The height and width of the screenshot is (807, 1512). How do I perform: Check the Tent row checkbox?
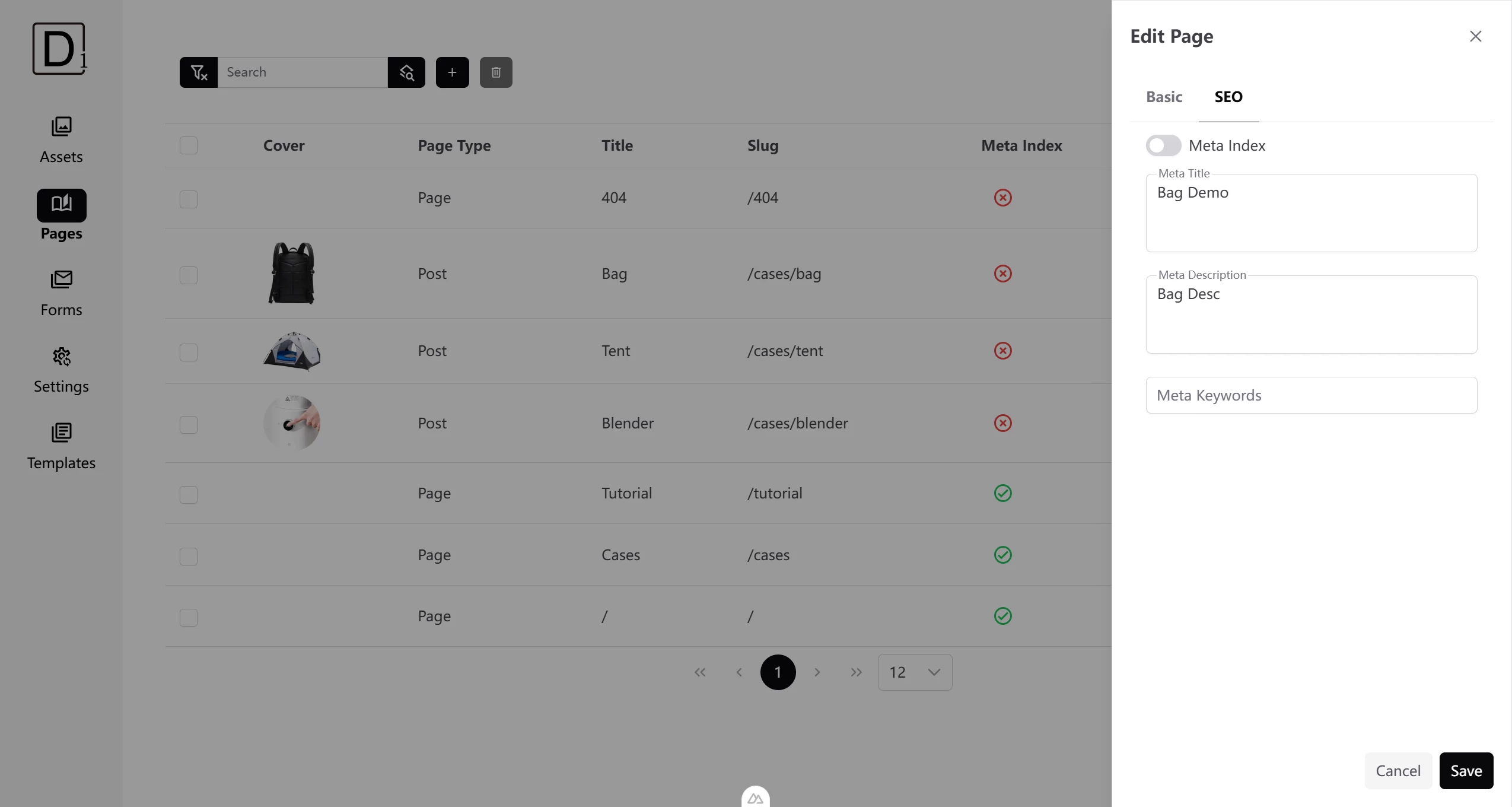(189, 352)
